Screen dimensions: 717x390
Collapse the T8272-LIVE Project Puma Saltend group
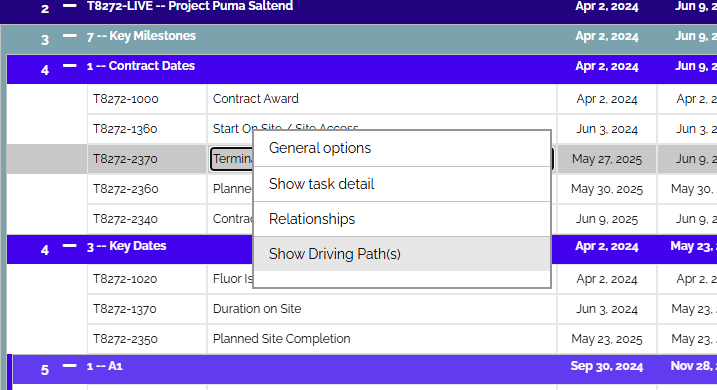click(x=70, y=6)
